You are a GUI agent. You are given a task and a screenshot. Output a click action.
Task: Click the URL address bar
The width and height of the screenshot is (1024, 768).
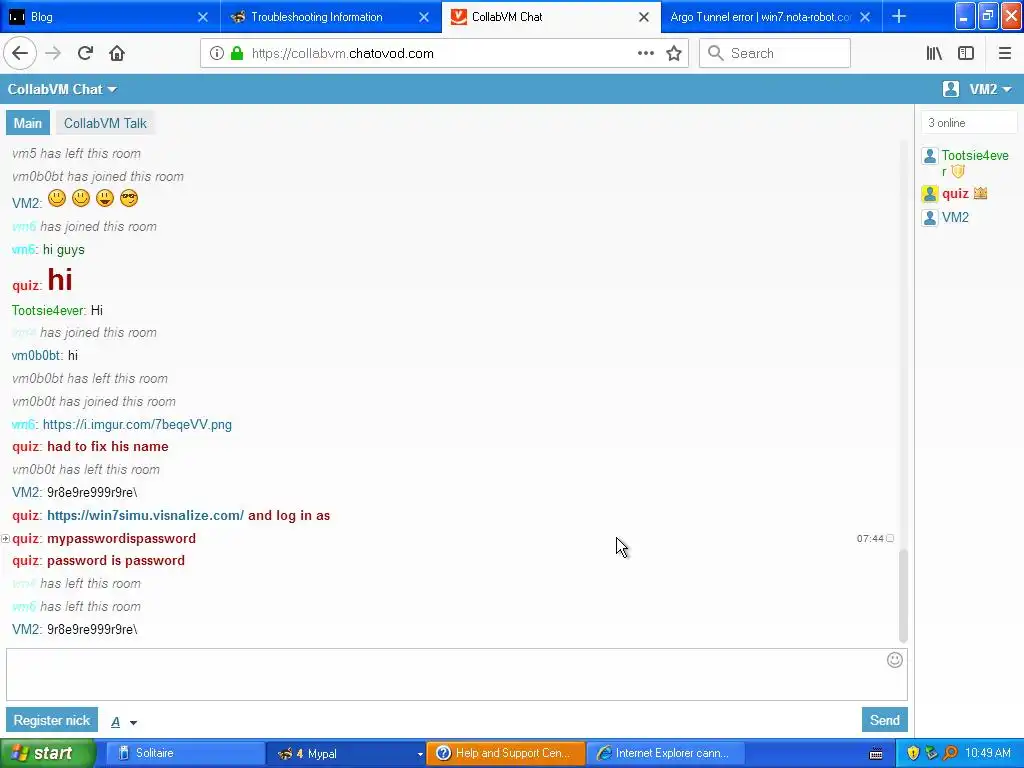(444, 53)
